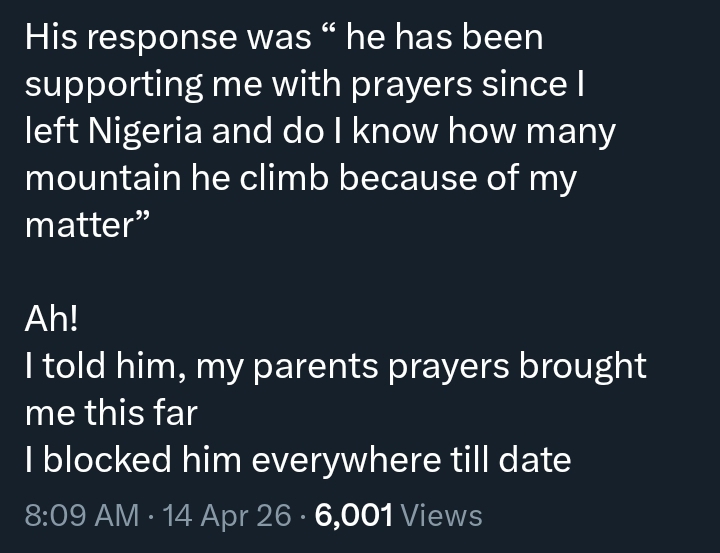The height and width of the screenshot is (553, 720).
Task: Click the word matter before the closing quote
Action: pos(74,225)
